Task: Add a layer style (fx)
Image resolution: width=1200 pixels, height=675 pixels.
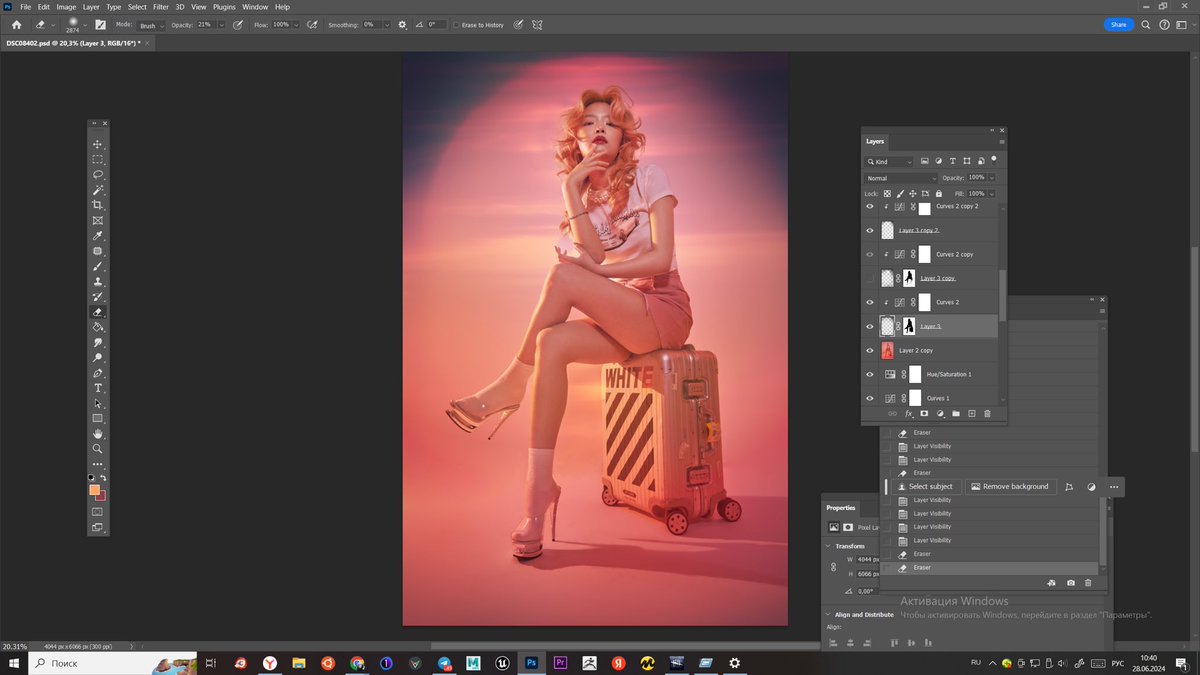Action: 909,413
